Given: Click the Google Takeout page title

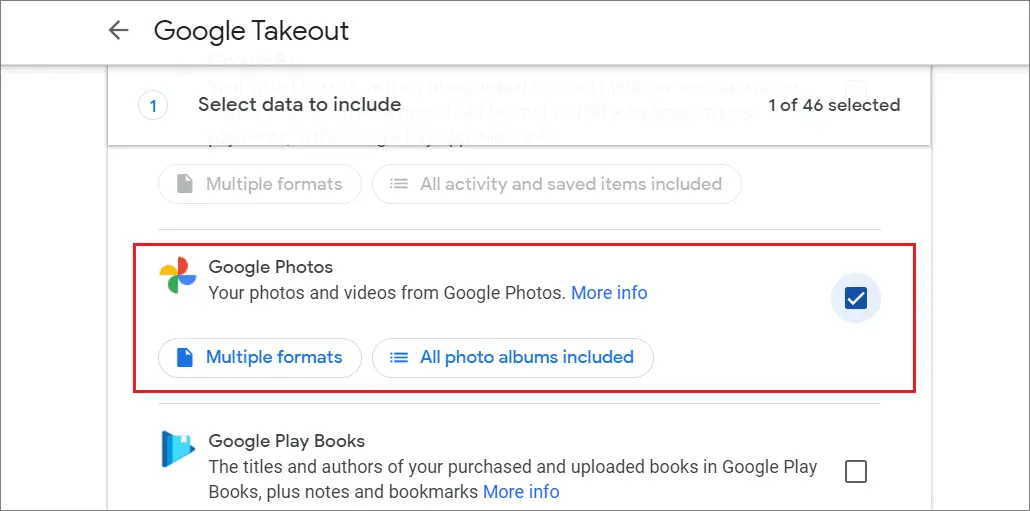Looking at the screenshot, I should click(x=252, y=30).
